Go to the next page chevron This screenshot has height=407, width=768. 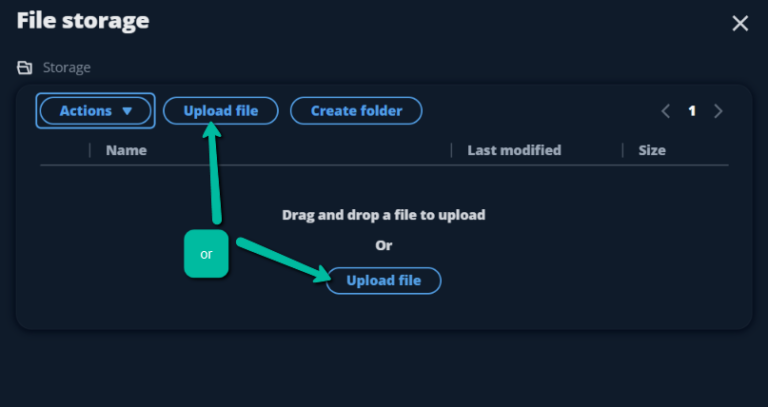coord(718,111)
